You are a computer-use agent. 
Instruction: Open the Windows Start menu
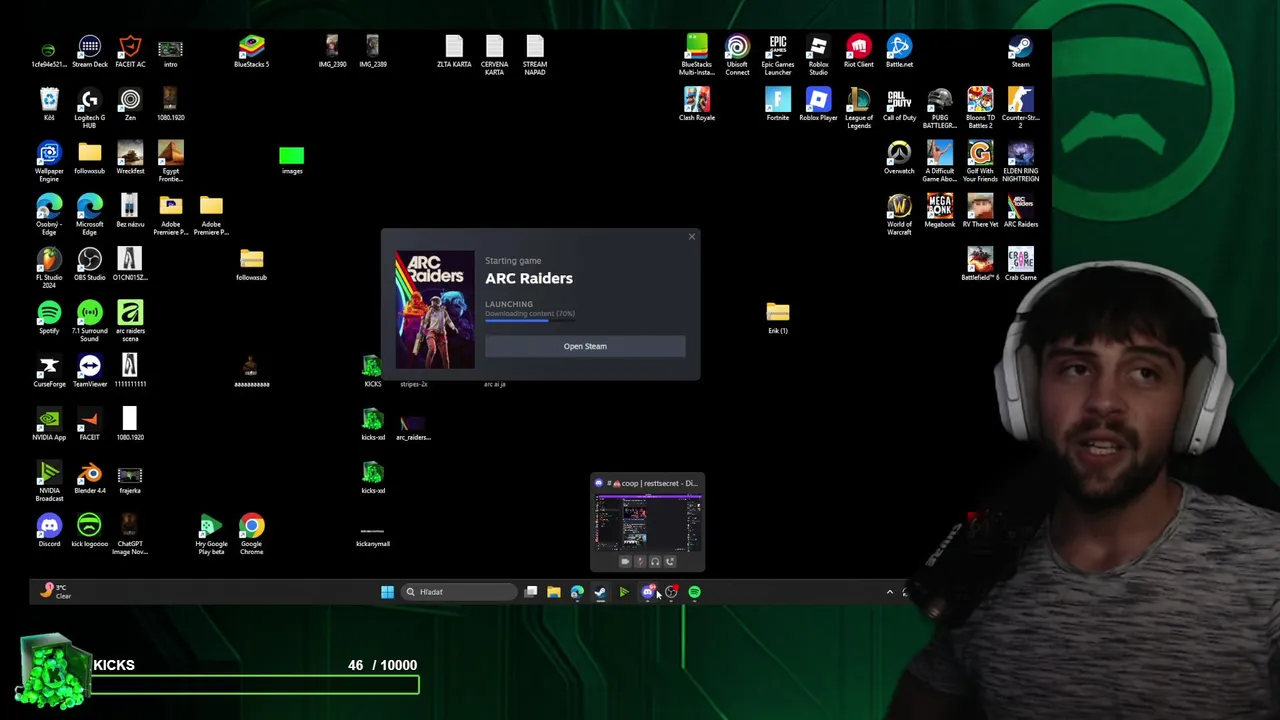[x=387, y=592]
